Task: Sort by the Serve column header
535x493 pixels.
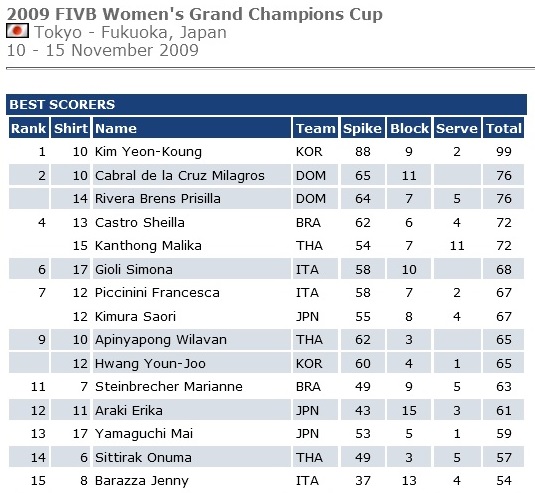Action: point(457,128)
